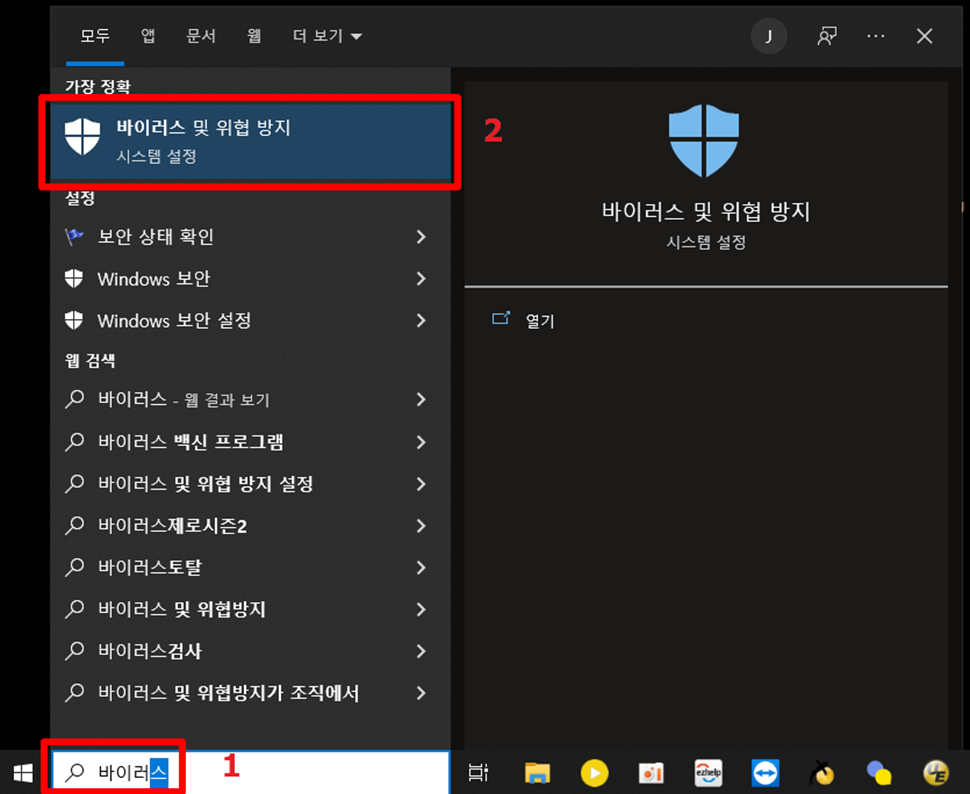Expand chevron for 바이러스토탈
The image size is (970, 794).
421,567
